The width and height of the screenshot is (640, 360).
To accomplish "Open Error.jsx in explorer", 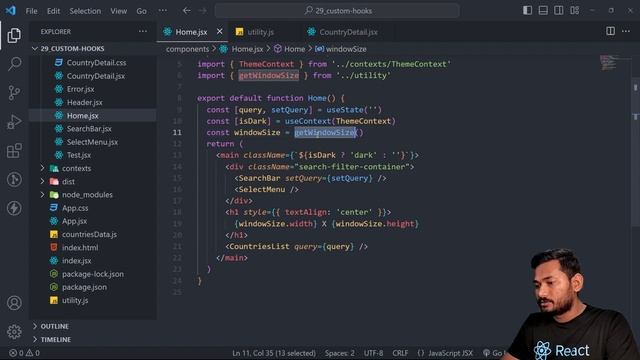I will click(x=80, y=89).
